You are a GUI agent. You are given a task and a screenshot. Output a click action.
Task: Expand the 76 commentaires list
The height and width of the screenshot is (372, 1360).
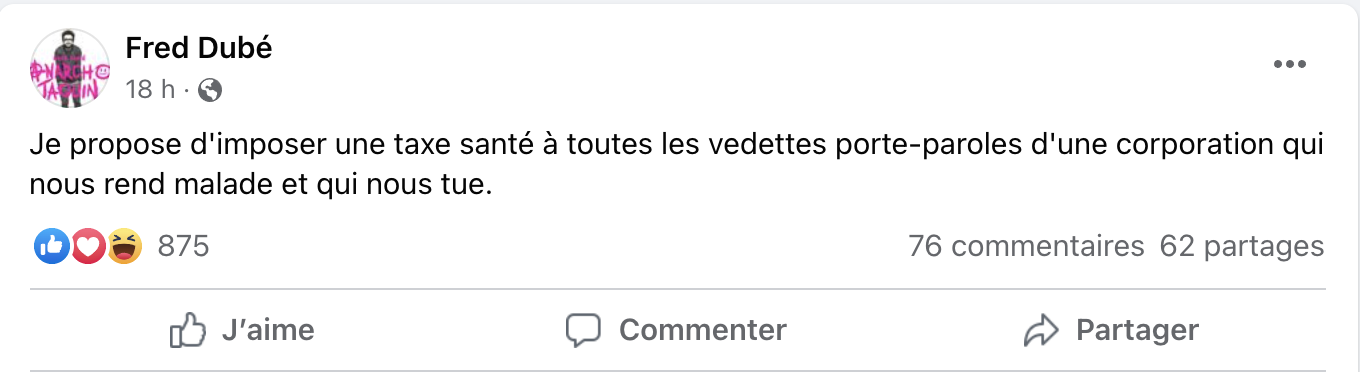[x=1026, y=246]
